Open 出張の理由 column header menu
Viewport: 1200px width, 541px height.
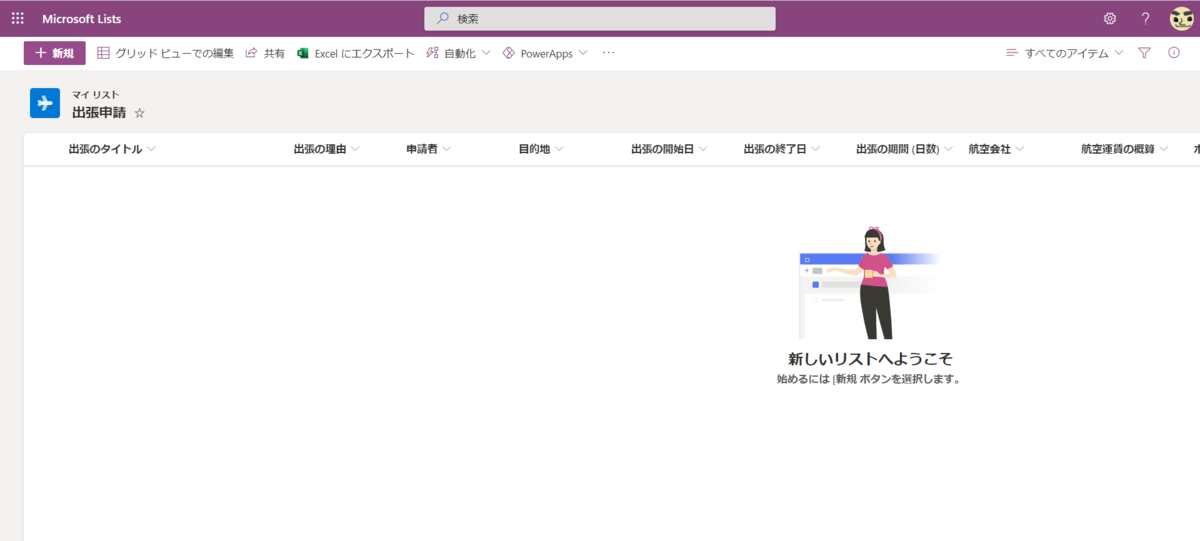(326, 149)
